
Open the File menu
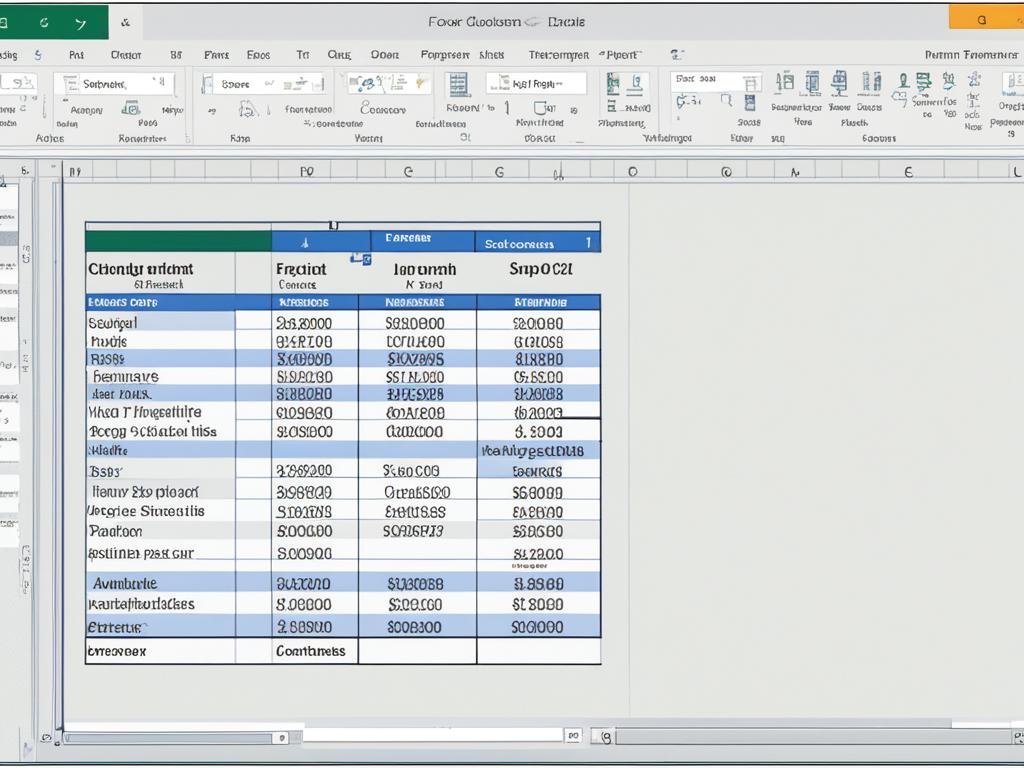pos(10,55)
